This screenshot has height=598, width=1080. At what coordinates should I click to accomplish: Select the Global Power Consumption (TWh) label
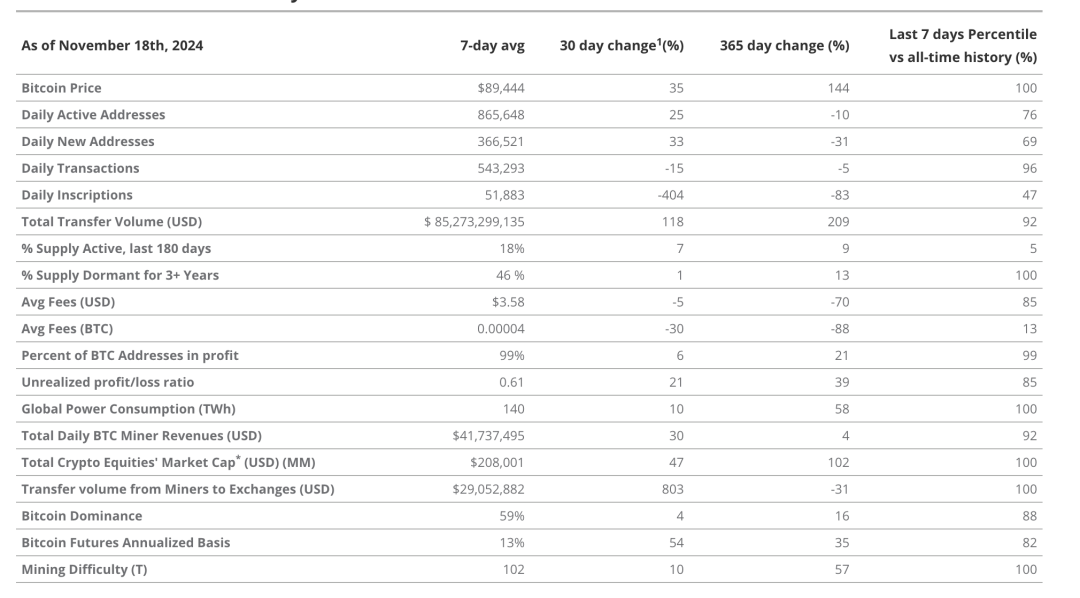click(128, 409)
